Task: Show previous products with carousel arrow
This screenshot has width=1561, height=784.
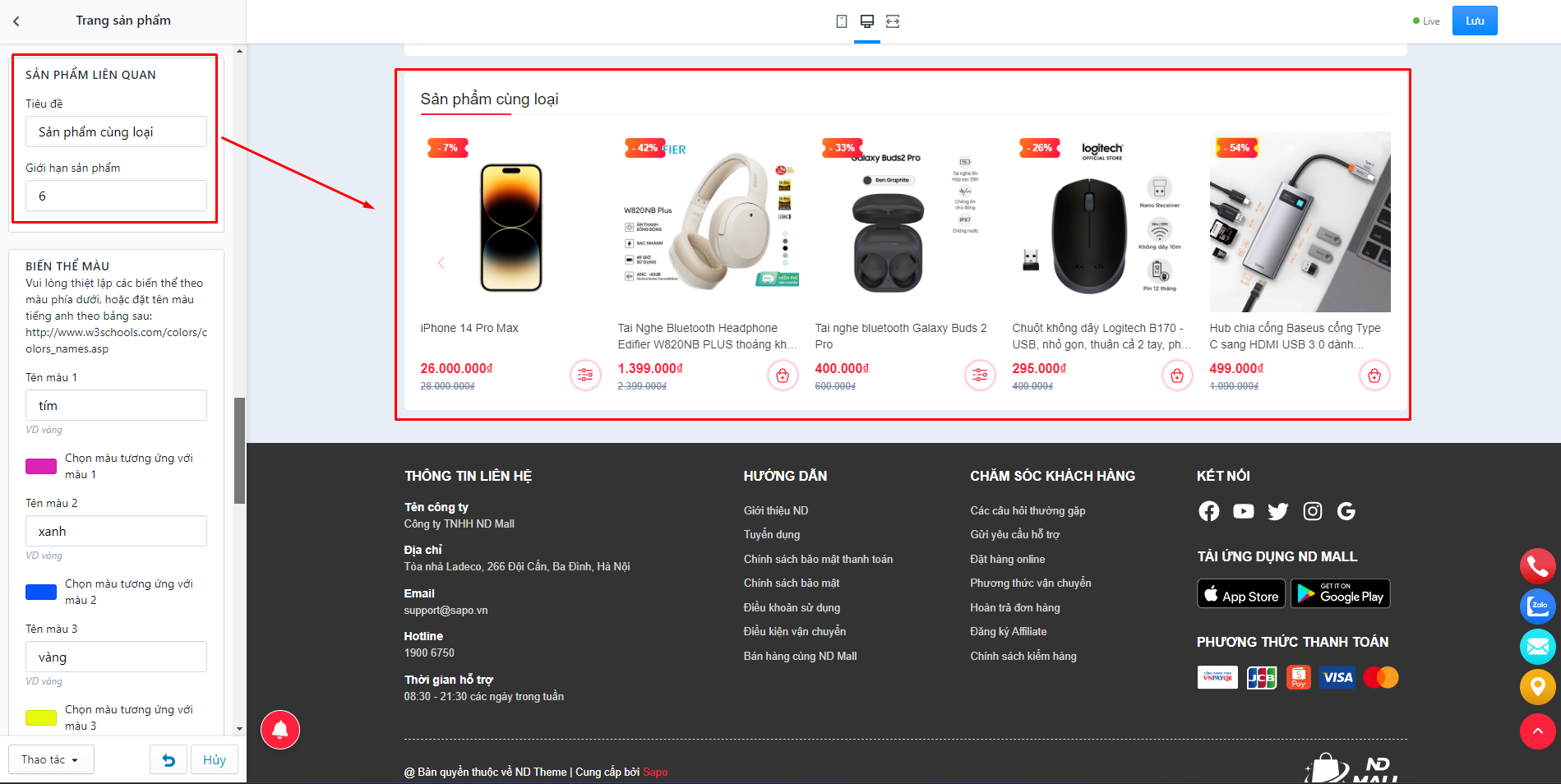Action: pos(441,263)
